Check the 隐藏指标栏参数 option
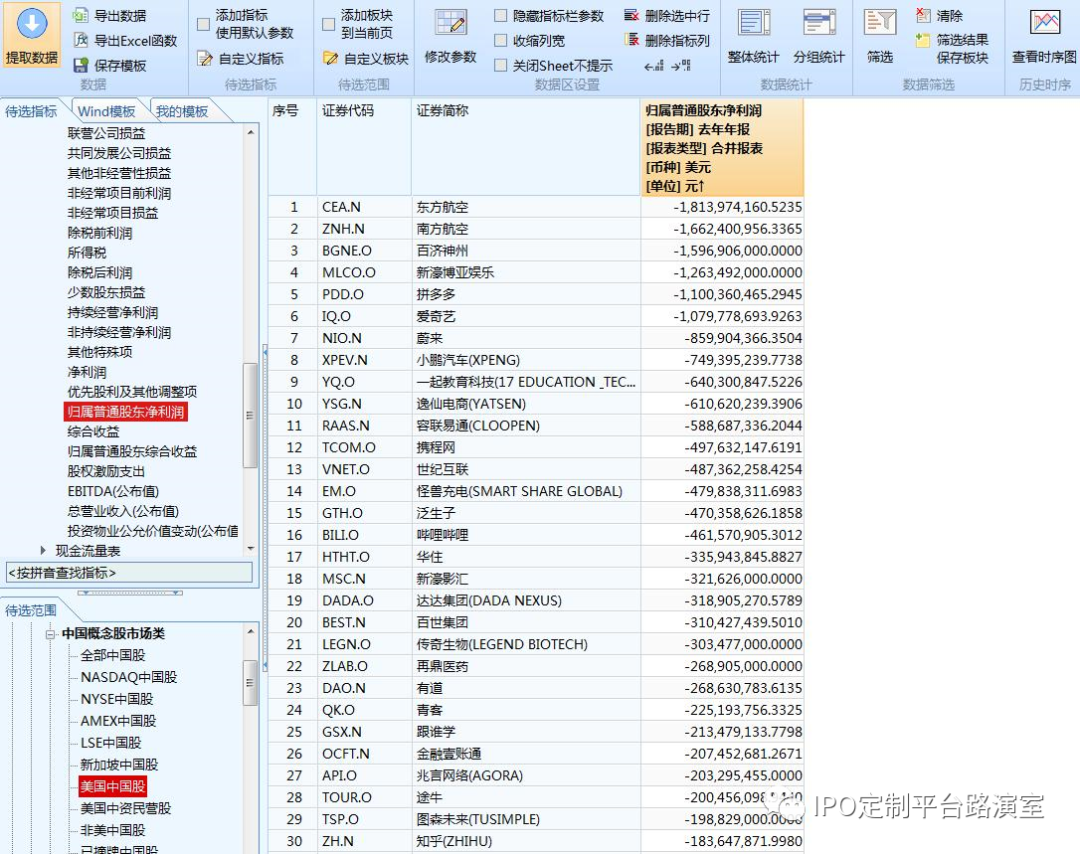Viewport: 1080px width, 854px height. [x=501, y=15]
